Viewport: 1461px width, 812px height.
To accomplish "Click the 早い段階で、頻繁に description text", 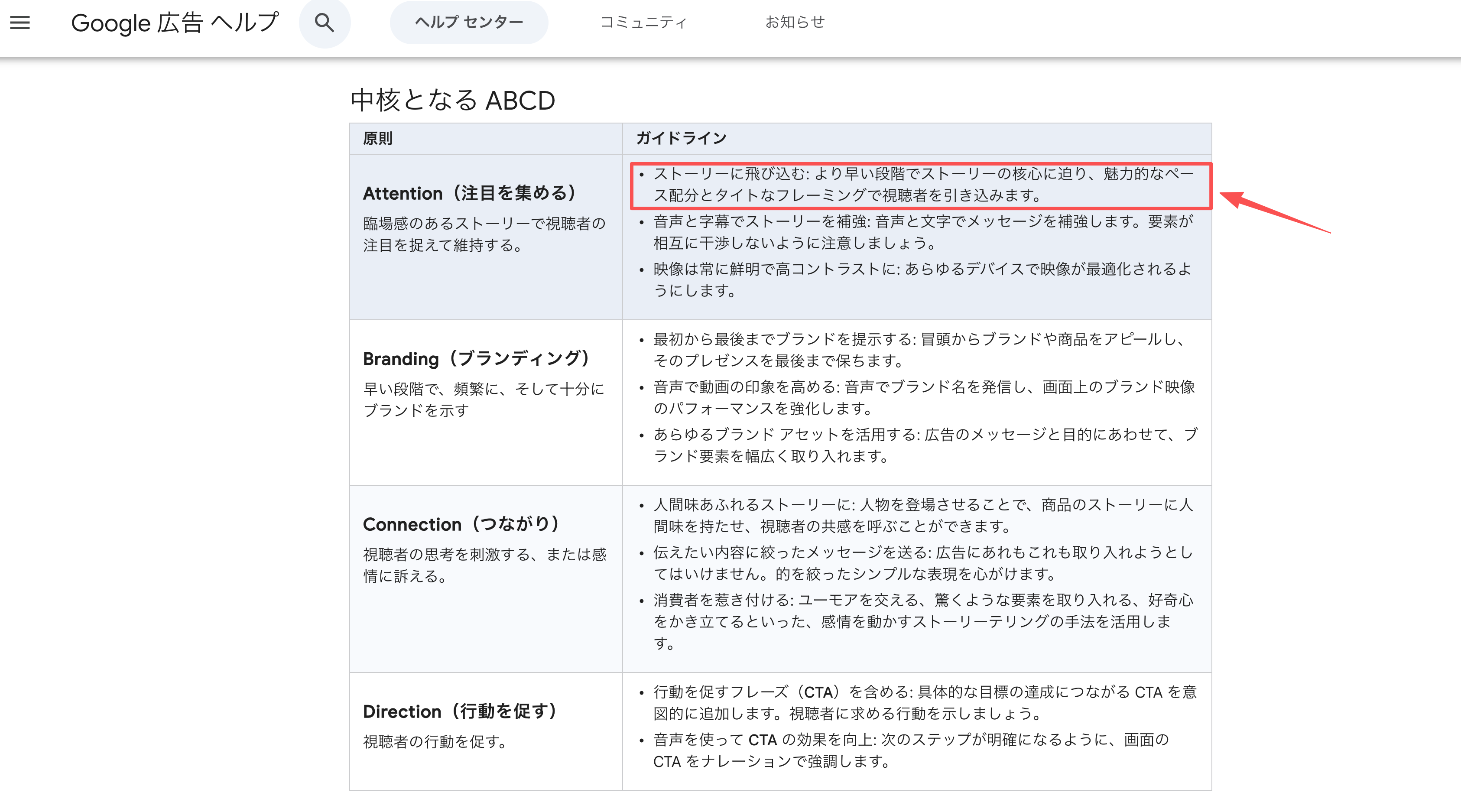I will (x=484, y=400).
